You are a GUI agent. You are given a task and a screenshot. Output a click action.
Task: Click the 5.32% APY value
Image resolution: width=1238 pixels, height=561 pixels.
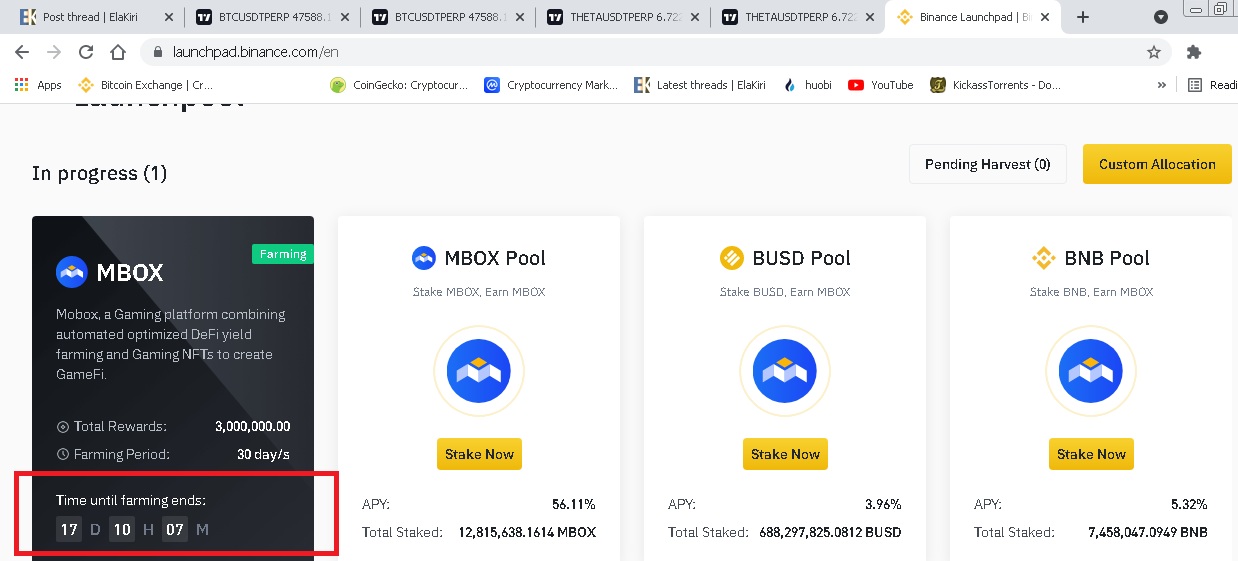(1189, 504)
